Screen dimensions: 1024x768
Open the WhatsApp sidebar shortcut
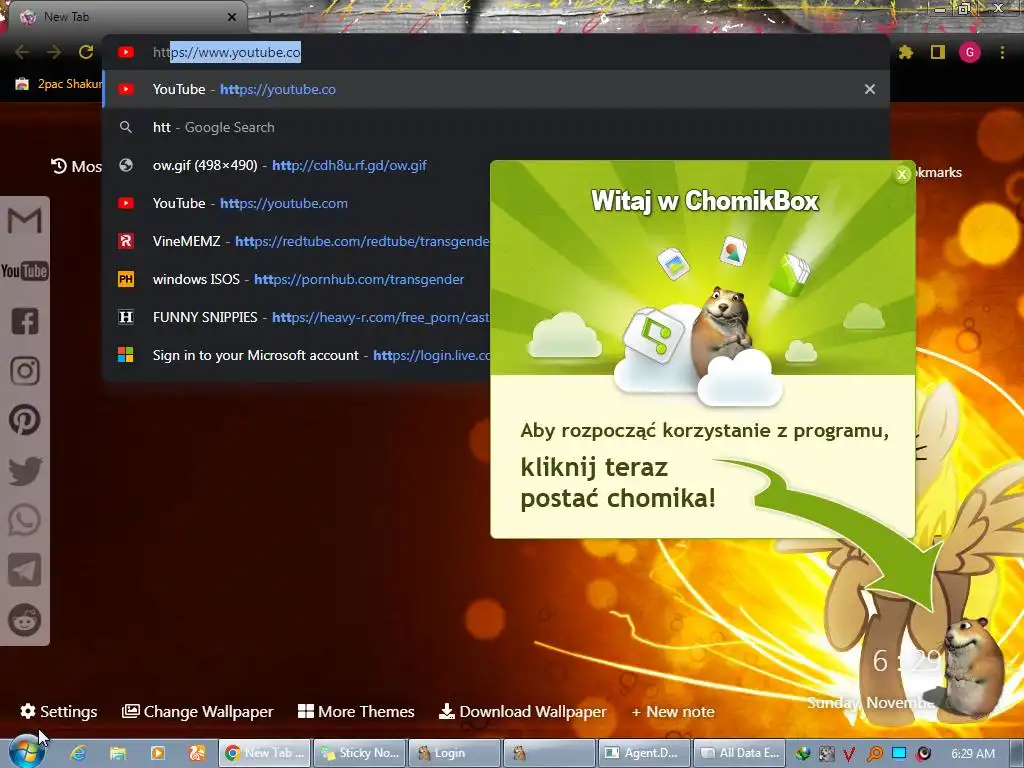click(x=25, y=520)
